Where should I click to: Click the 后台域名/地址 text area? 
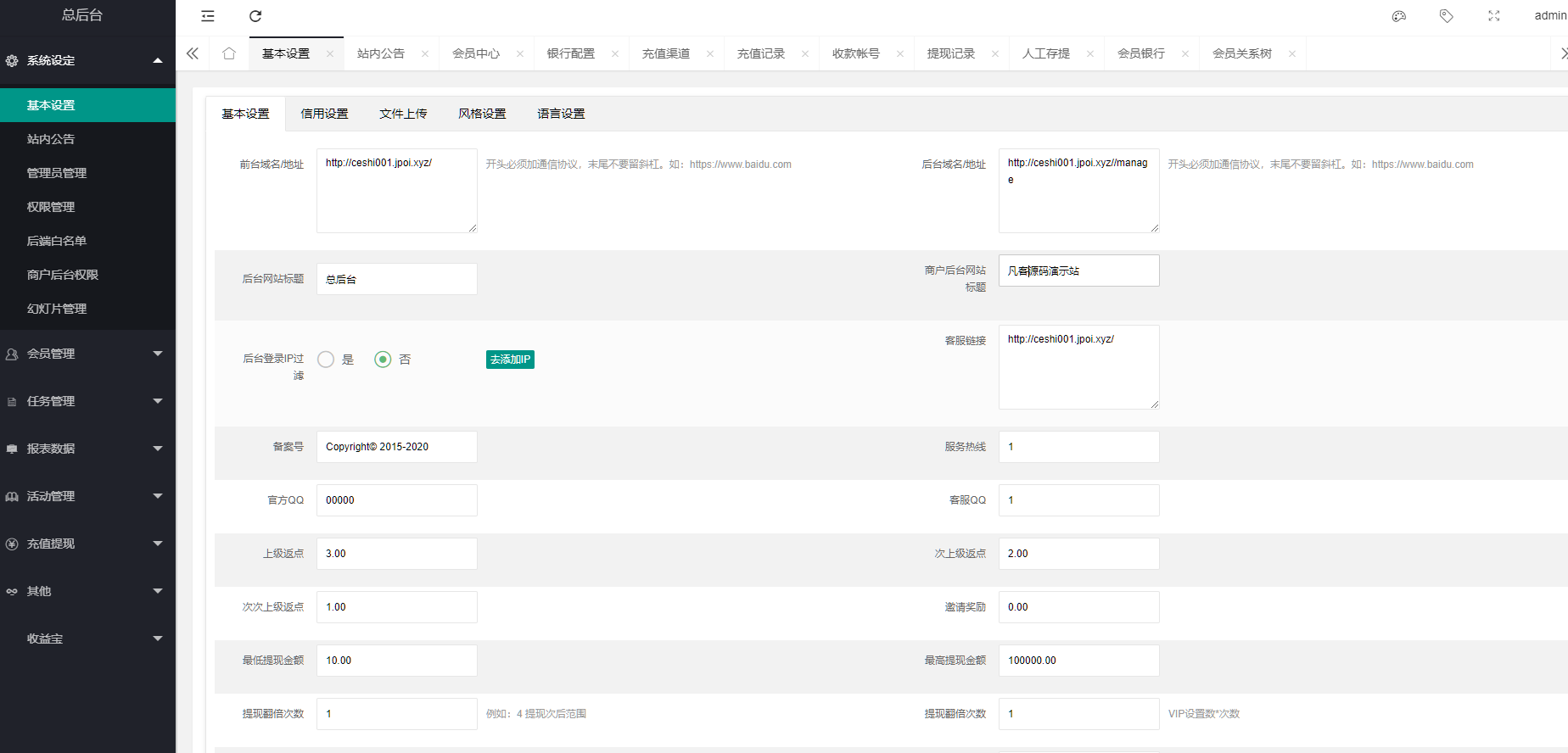pos(1079,191)
